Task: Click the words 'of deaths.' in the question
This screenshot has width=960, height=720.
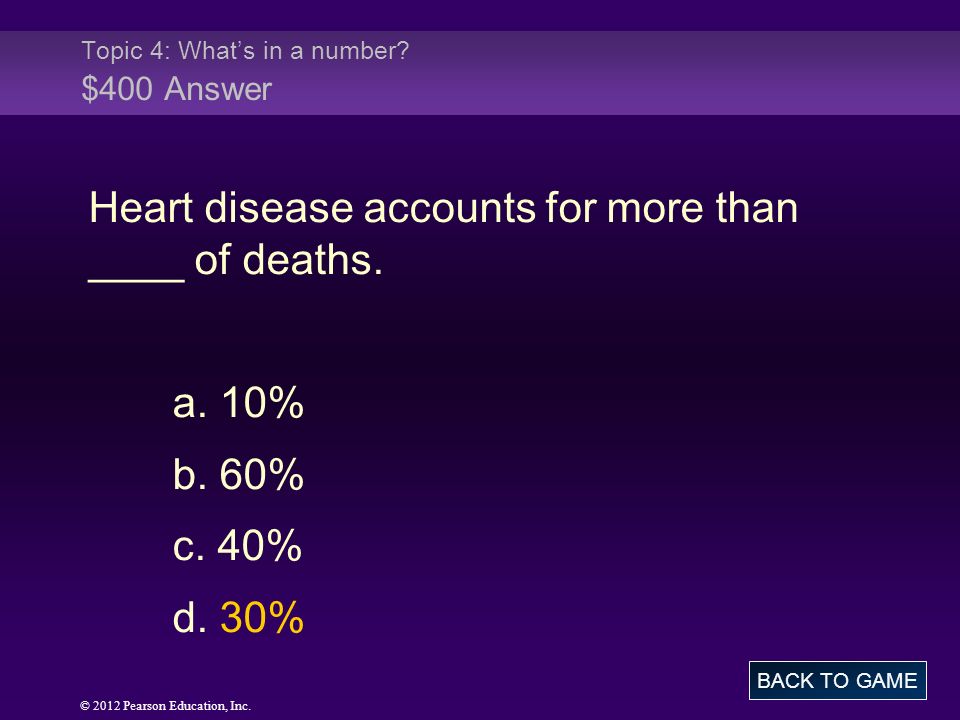Action: 288,260
